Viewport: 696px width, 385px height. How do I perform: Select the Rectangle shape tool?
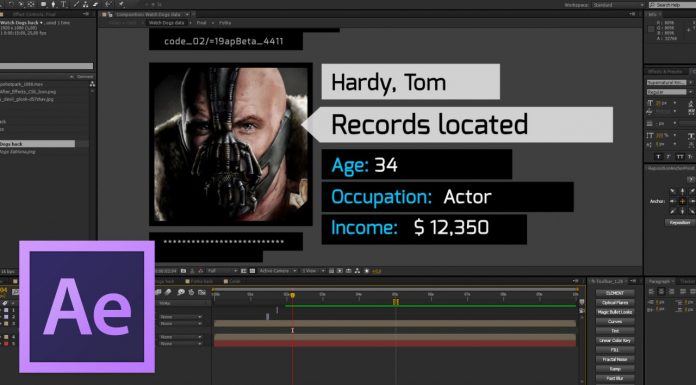pyautogui.click(x=44, y=4)
